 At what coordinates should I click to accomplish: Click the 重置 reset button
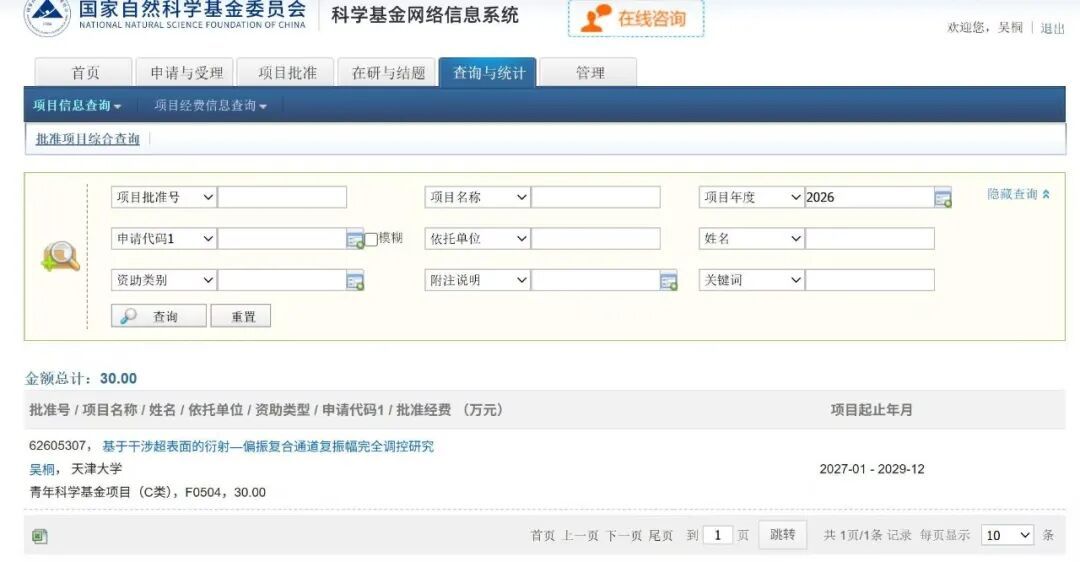point(240,316)
